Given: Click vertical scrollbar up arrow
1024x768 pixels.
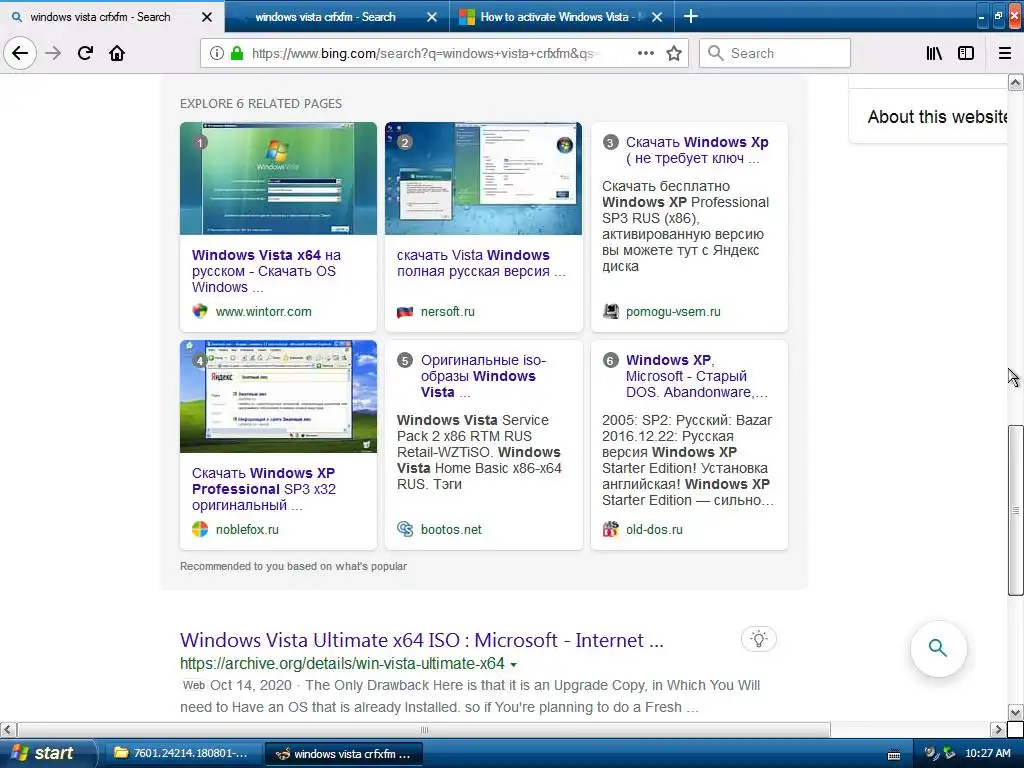Looking at the screenshot, I should click(x=1016, y=82).
